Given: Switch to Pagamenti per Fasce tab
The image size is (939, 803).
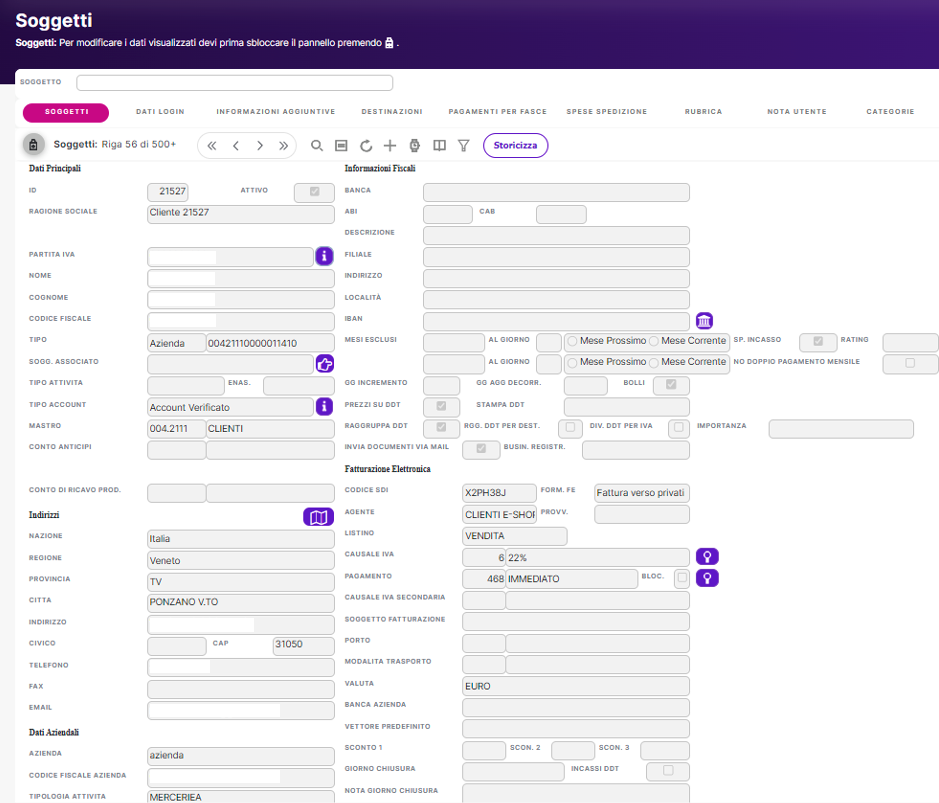Looking at the screenshot, I should pos(497,112).
